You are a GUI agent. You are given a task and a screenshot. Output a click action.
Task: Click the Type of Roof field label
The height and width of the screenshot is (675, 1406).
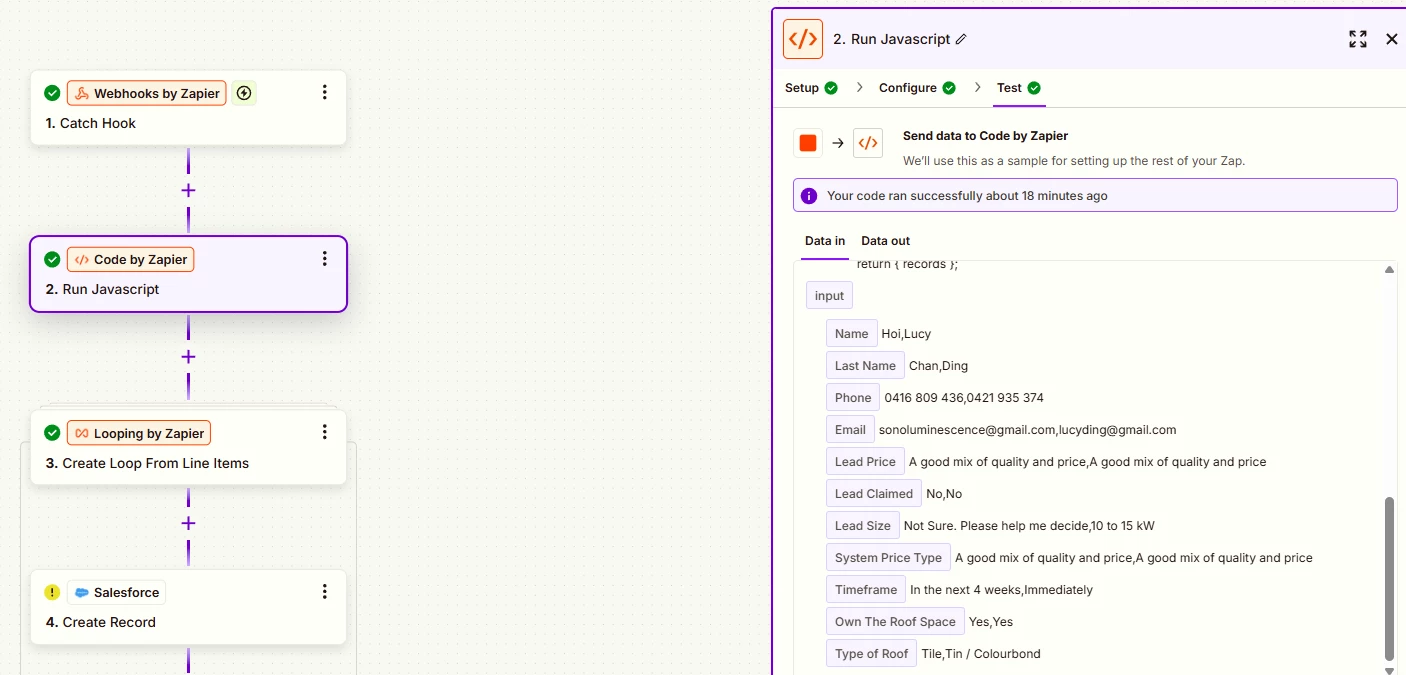(x=871, y=653)
